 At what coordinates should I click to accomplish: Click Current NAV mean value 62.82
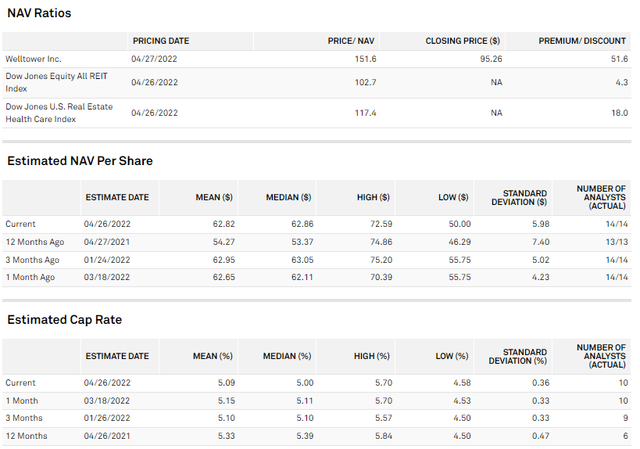coord(224,224)
